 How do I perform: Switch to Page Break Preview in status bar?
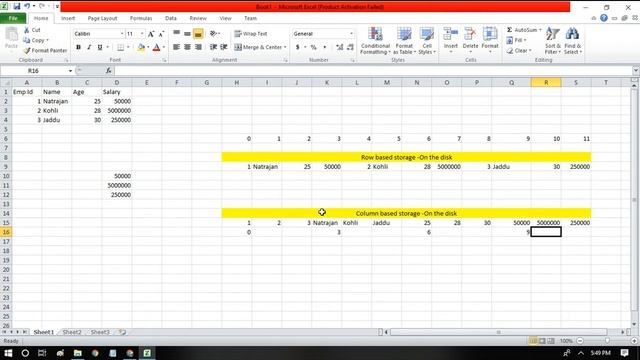point(551,341)
